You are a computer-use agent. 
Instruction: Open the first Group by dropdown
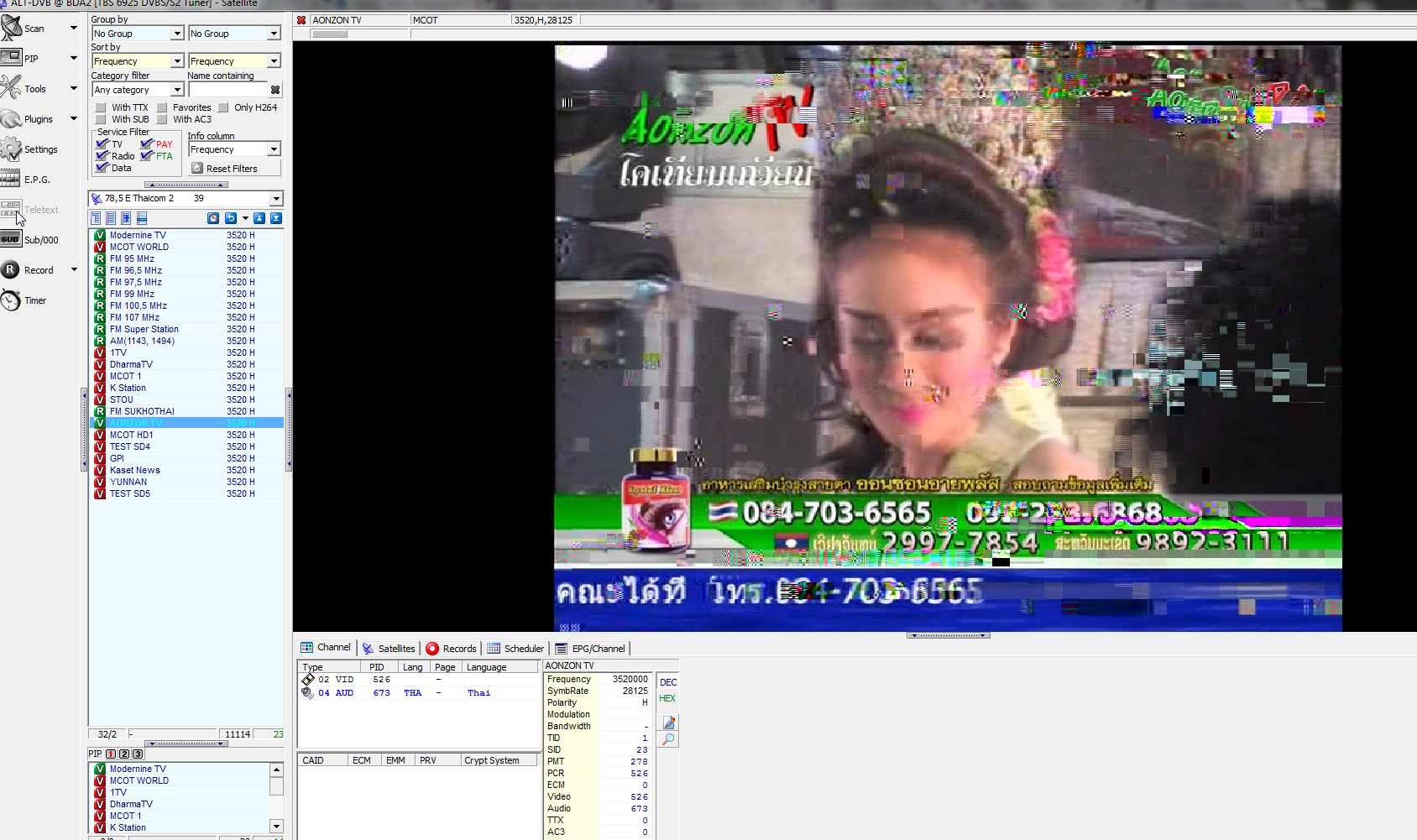coord(177,34)
